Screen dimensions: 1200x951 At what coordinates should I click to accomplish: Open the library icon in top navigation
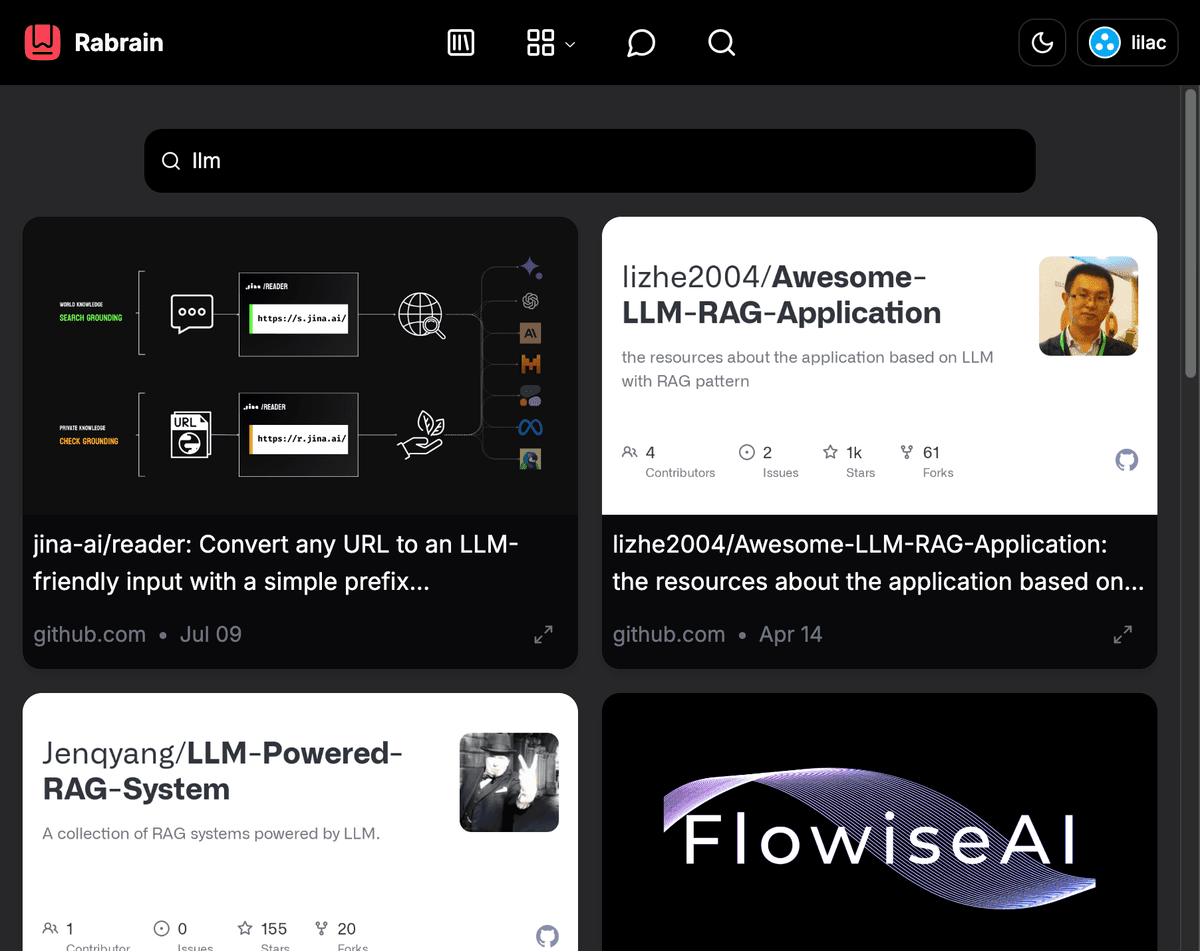461,42
